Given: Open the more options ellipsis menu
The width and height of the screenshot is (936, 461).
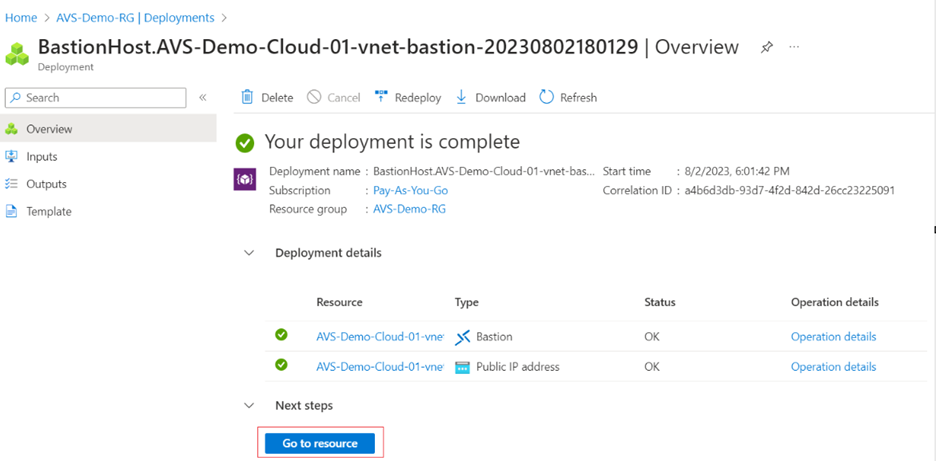Looking at the screenshot, I should [794, 47].
